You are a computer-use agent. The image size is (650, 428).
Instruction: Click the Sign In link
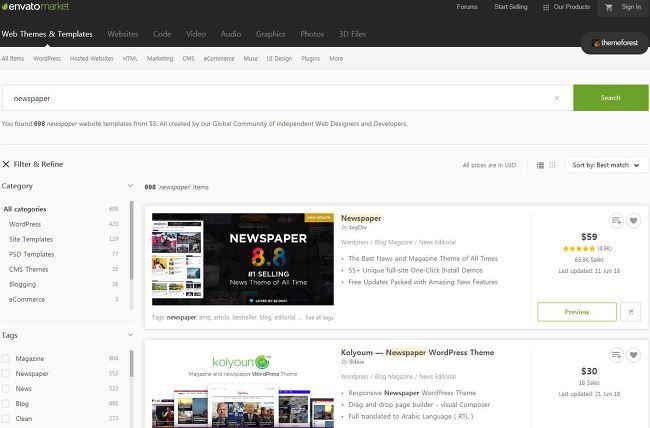(631, 7)
